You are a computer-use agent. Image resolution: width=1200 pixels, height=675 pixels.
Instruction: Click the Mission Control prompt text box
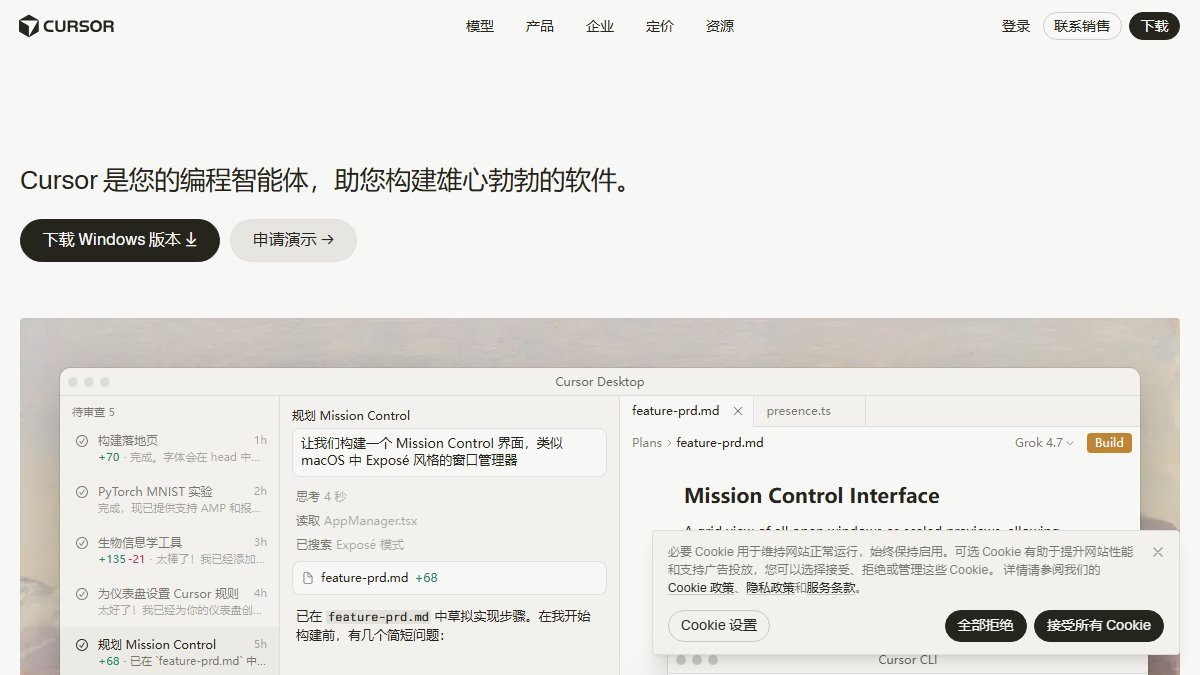[x=449, y=452]
